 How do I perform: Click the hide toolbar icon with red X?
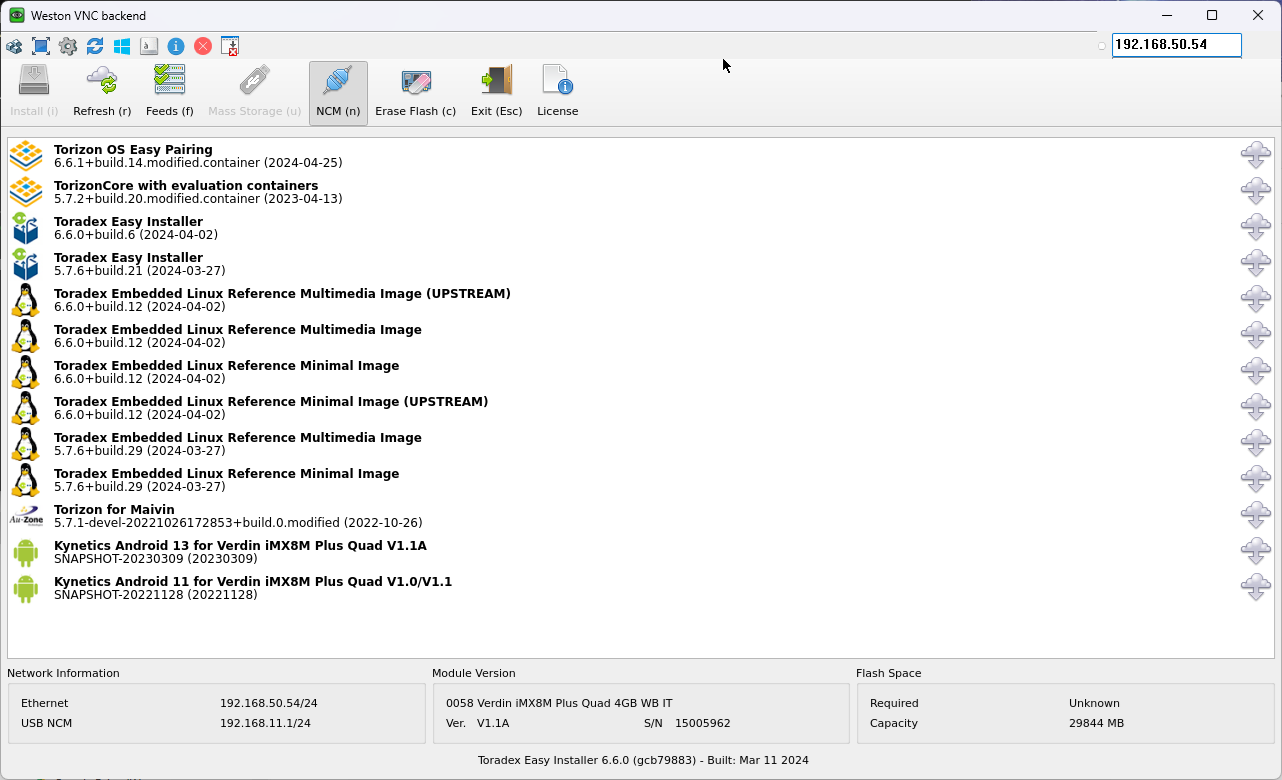[x=230, y=46]
